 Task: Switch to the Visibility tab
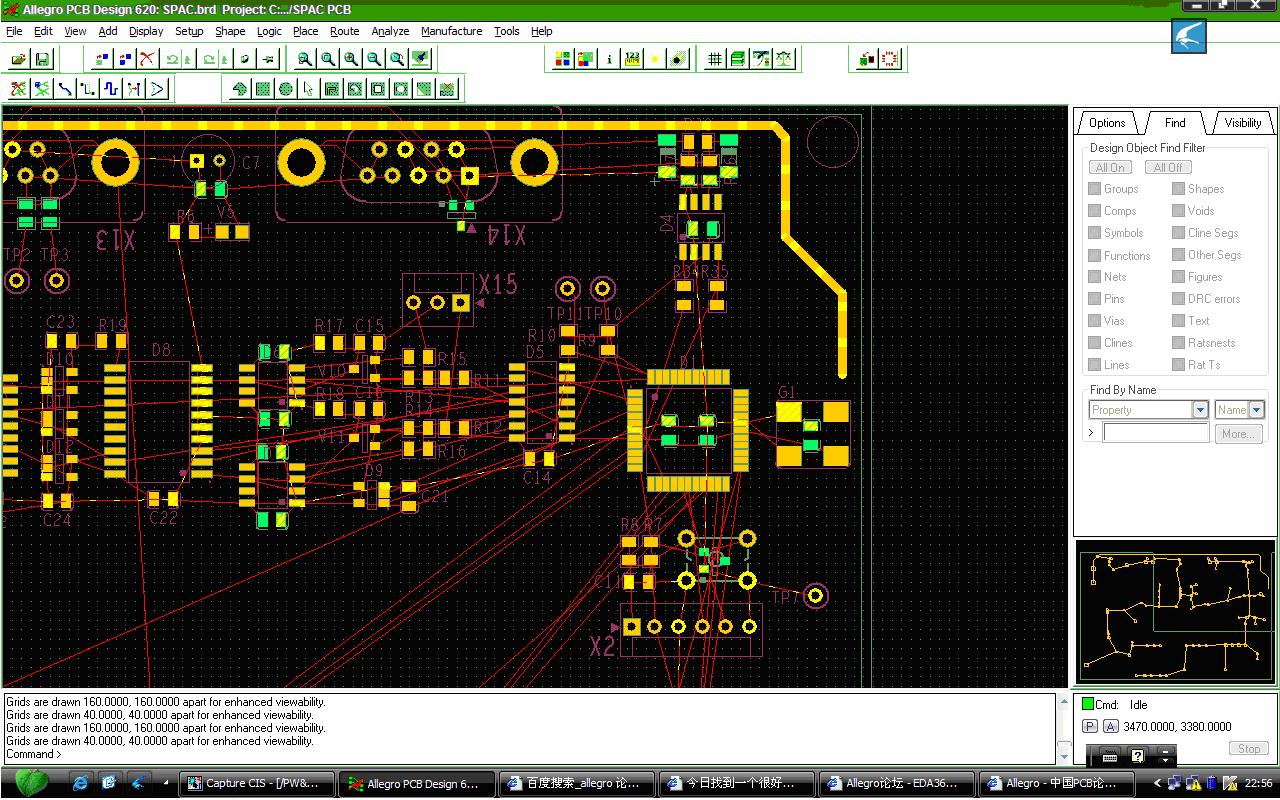coord(1243,123)
